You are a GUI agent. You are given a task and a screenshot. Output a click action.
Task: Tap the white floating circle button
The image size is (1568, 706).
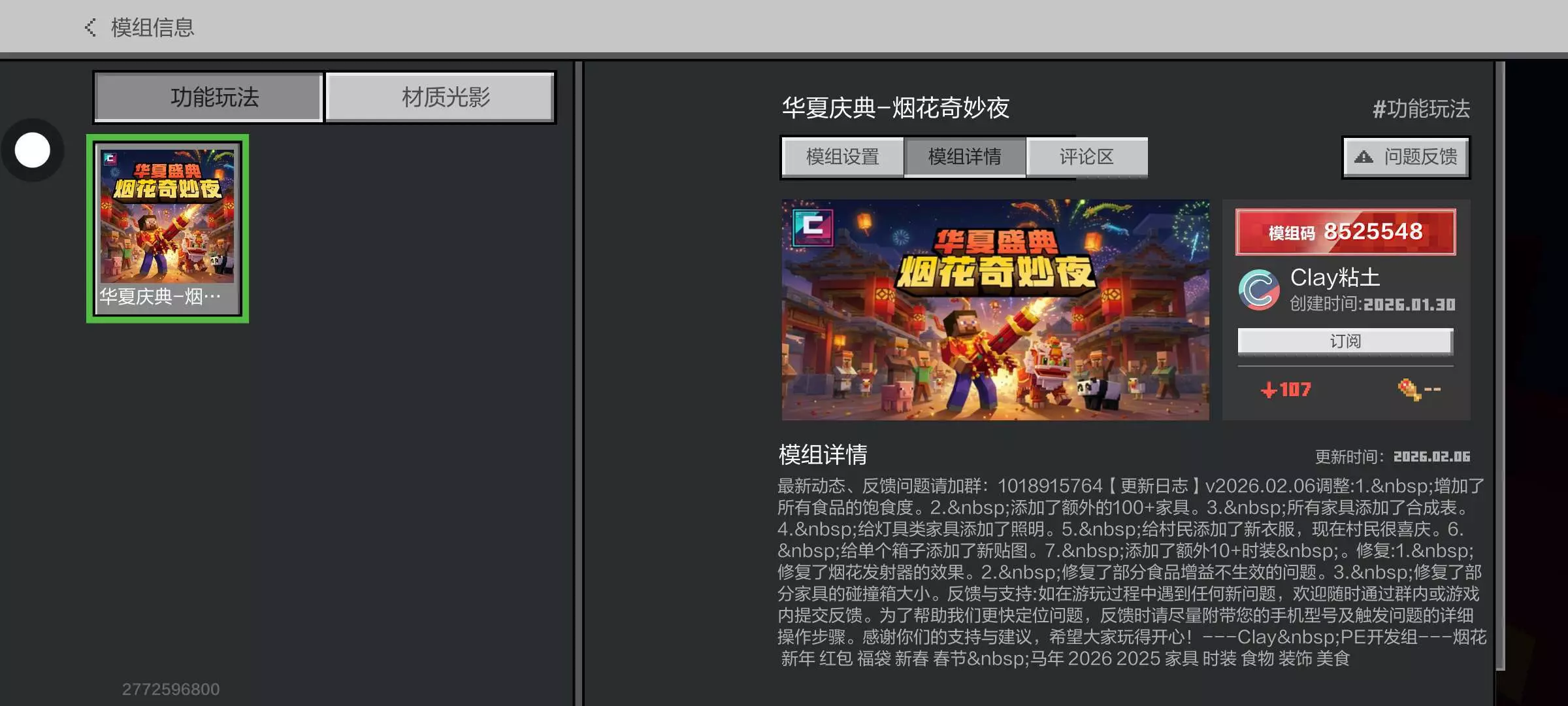coord(33,150)
